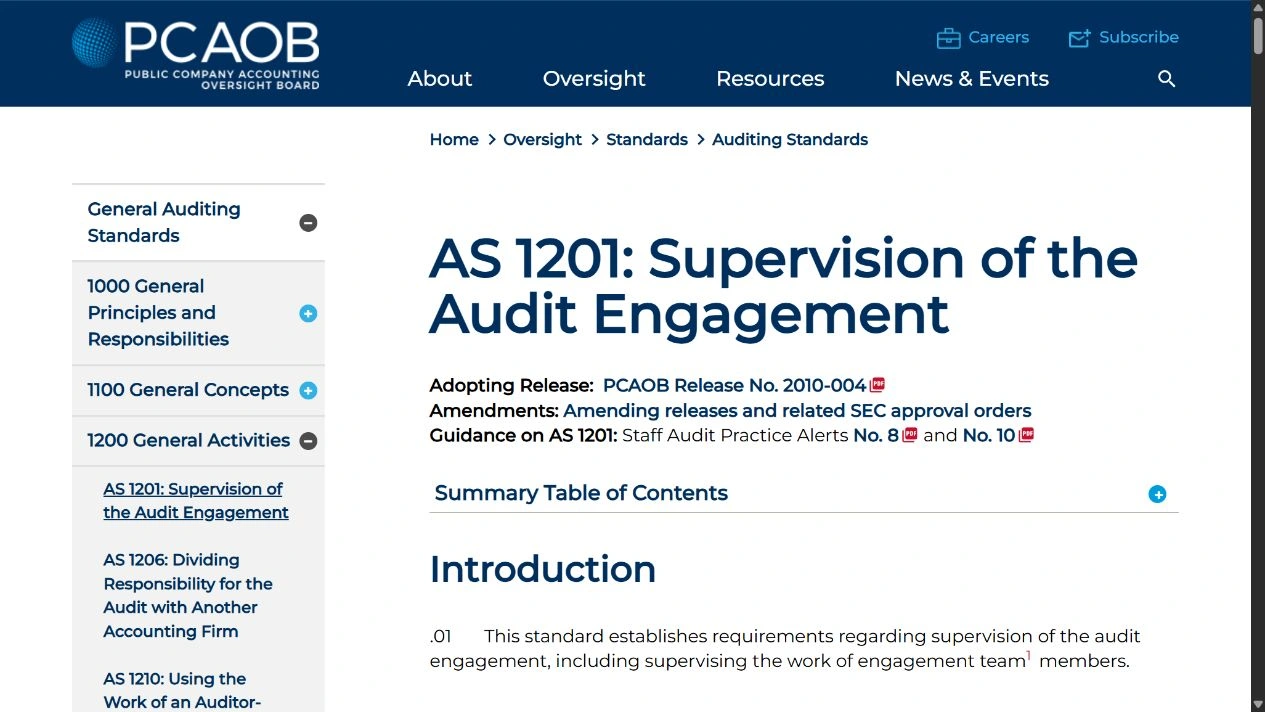Click Summary Table of Contents heading
Image resolution: width=1265 pixels, height=712 pixels.
pyautogui.click(x=581, y=493)
